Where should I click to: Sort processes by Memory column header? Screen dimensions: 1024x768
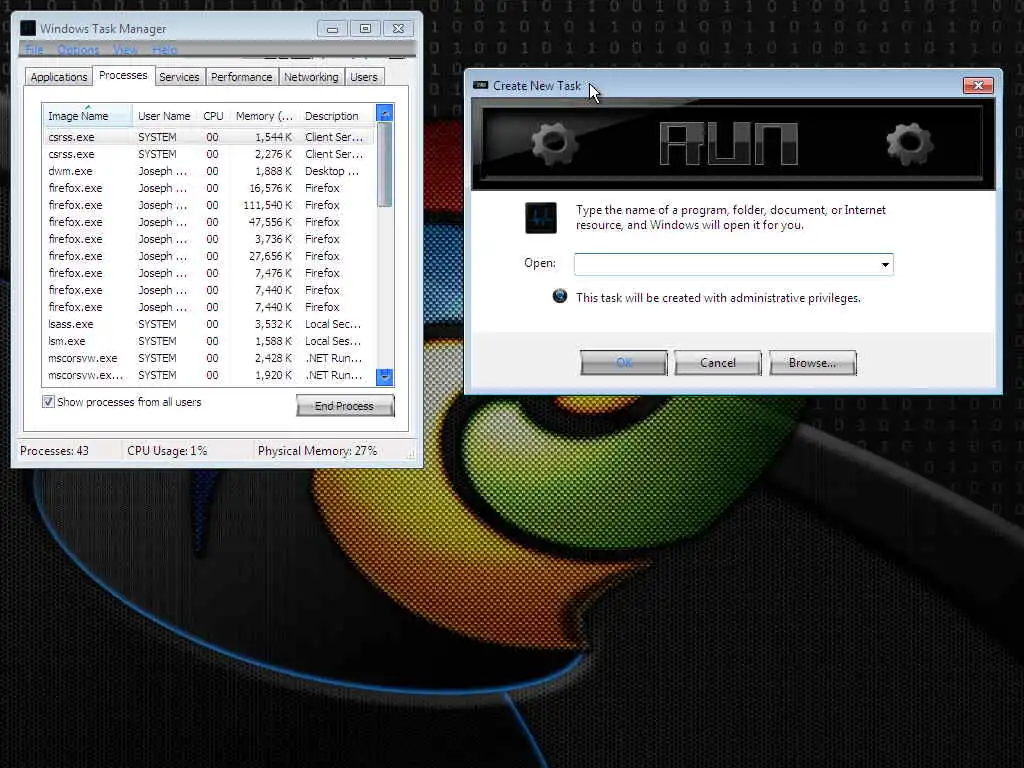pyautogui.click(x=264, y=116)
